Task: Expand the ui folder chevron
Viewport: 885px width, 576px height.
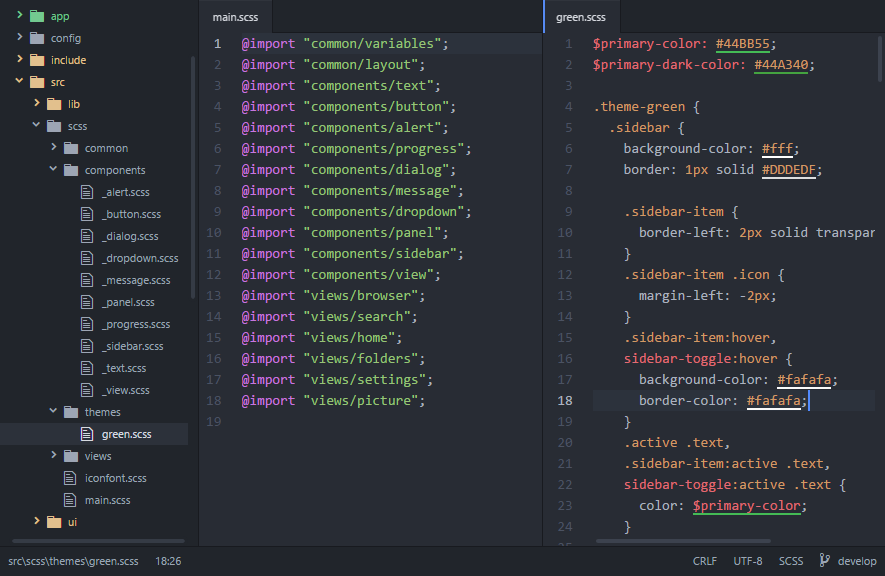Action: 37,521
